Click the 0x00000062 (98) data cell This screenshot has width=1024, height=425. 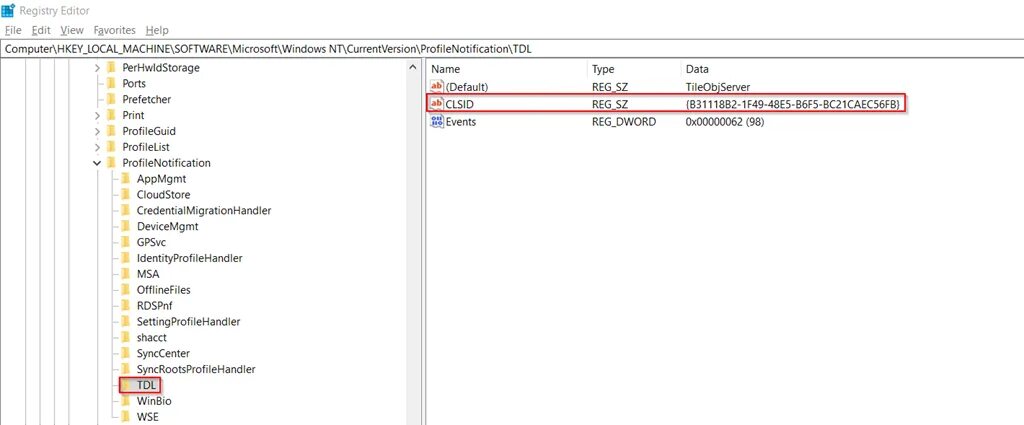pyautogui.click(x=725, y=121)
